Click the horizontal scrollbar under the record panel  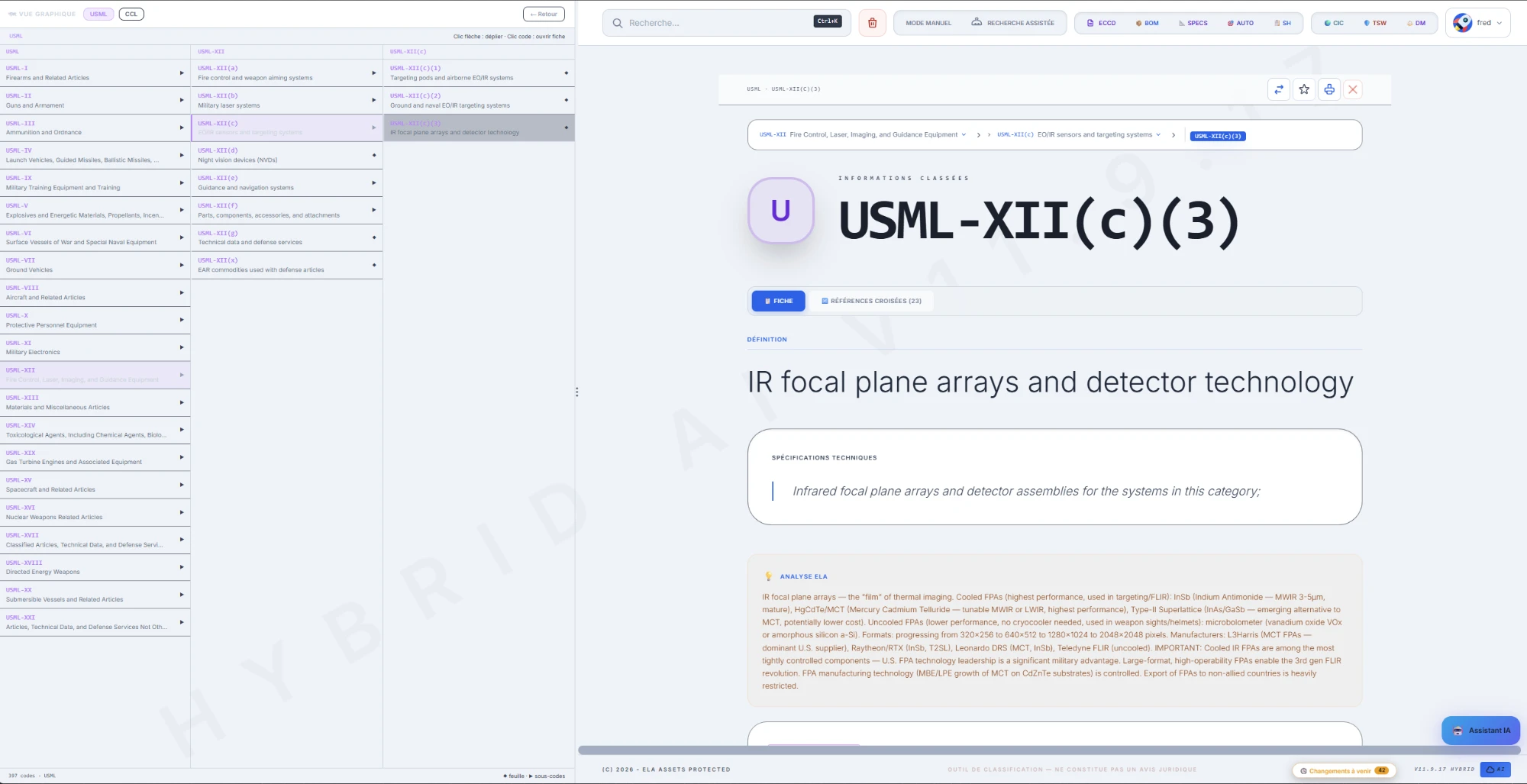[1048, 750]
